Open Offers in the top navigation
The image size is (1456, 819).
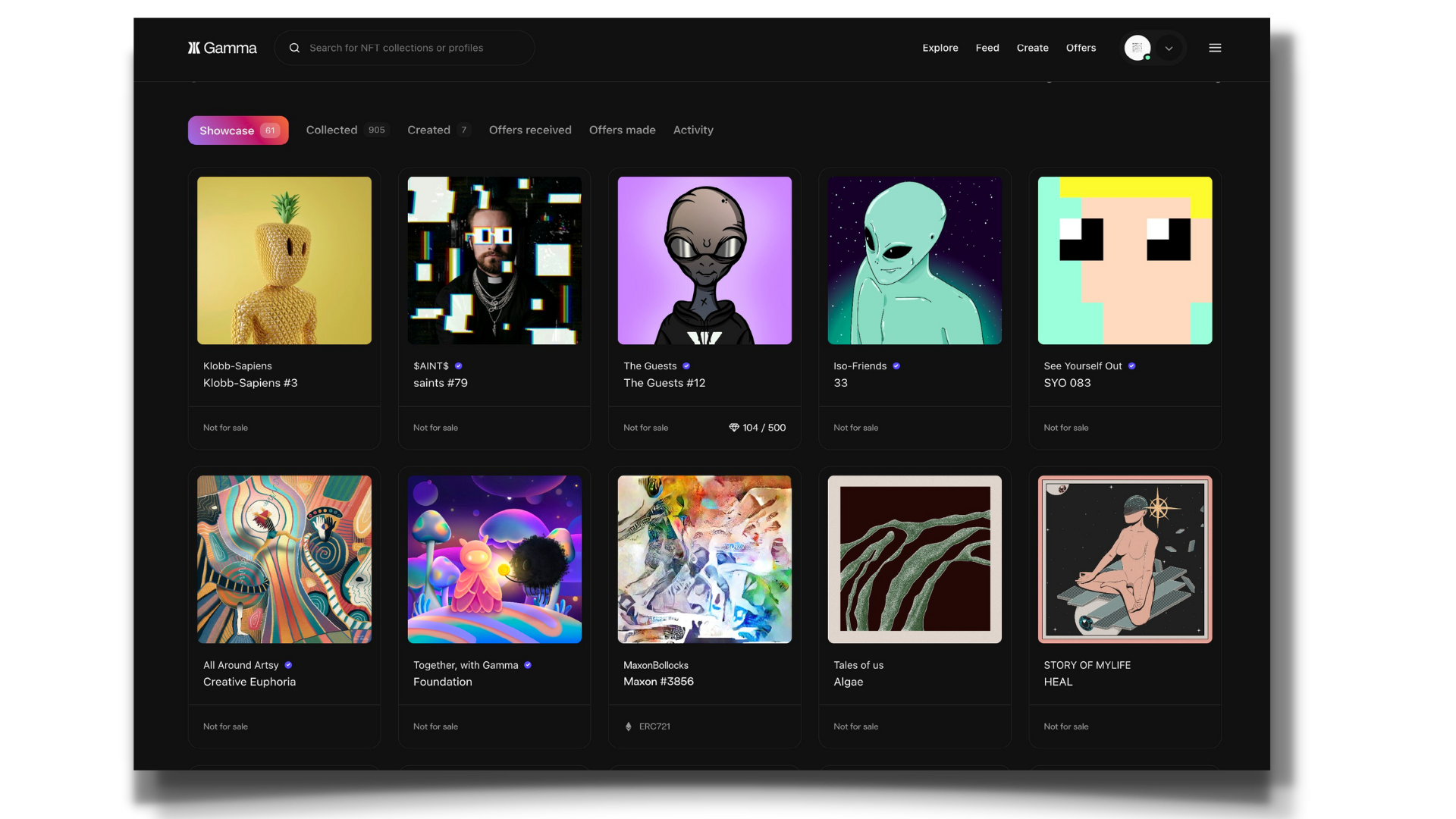(x=1081, y=48)
